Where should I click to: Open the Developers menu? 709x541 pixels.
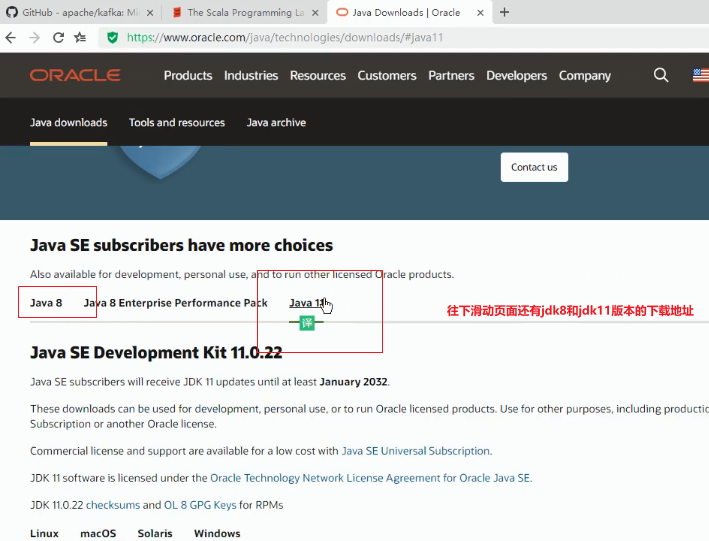[517, 76]
